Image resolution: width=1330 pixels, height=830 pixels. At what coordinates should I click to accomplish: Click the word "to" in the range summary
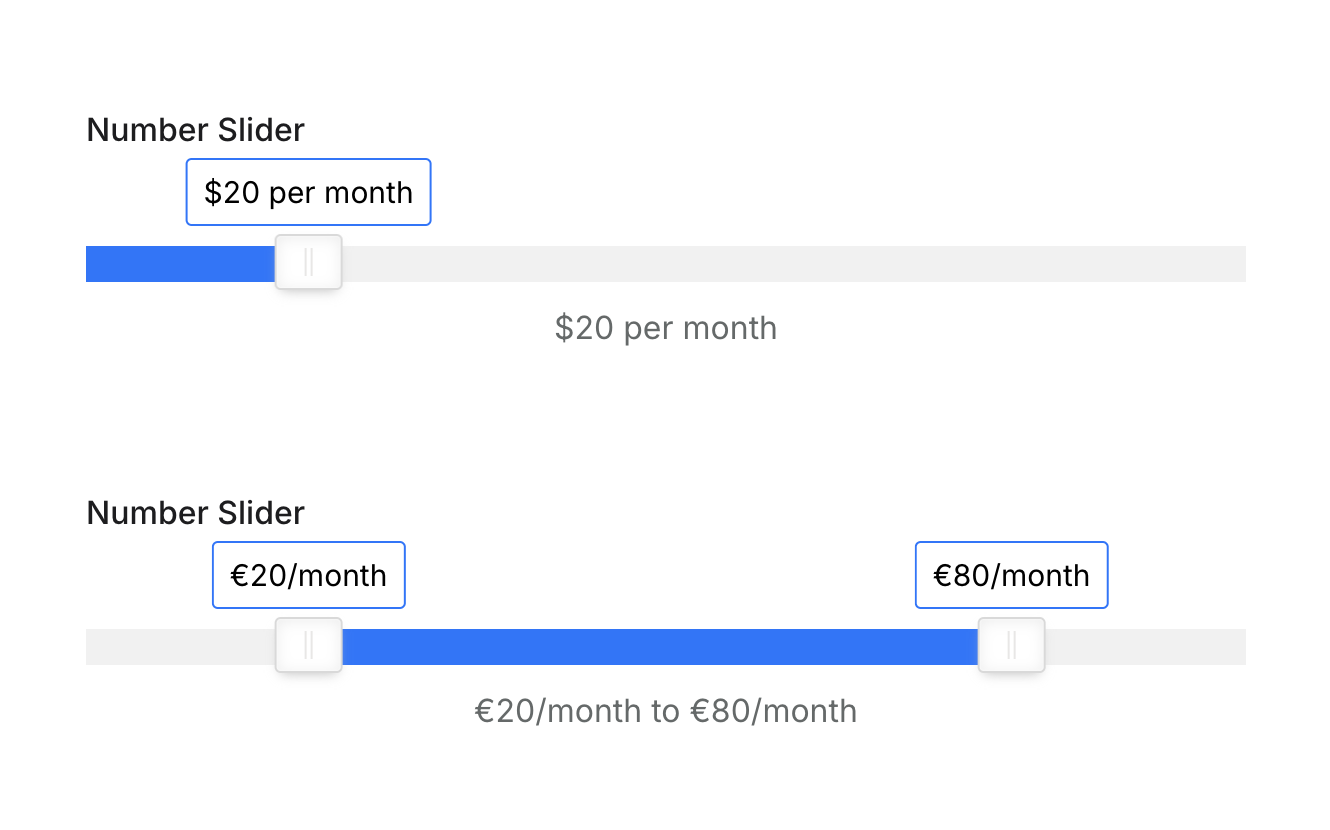(666, 711)
